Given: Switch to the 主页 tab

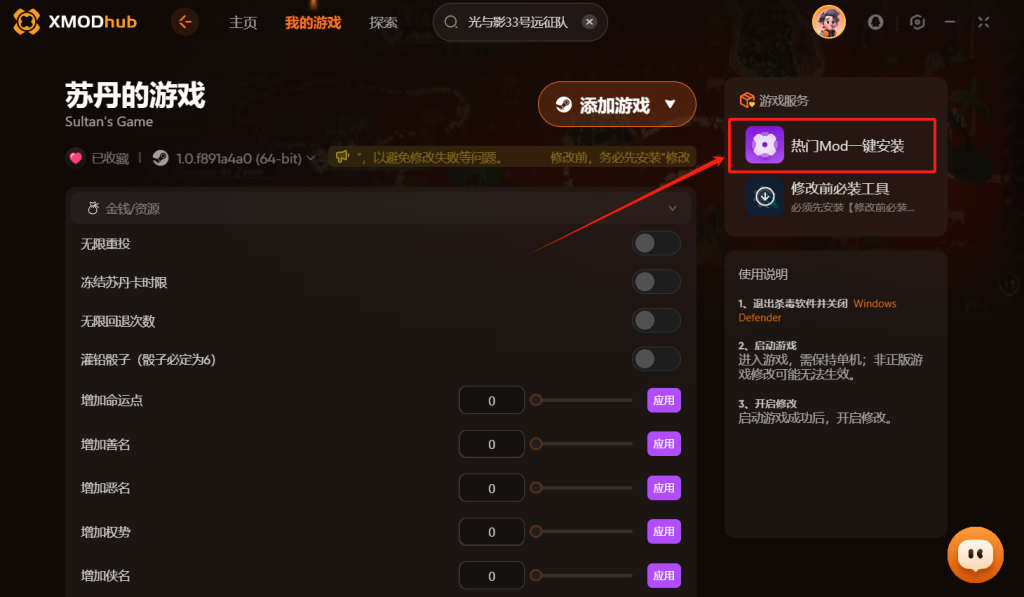Looking at the screenshot, I should pyautogui.click(x=243, y=23).
